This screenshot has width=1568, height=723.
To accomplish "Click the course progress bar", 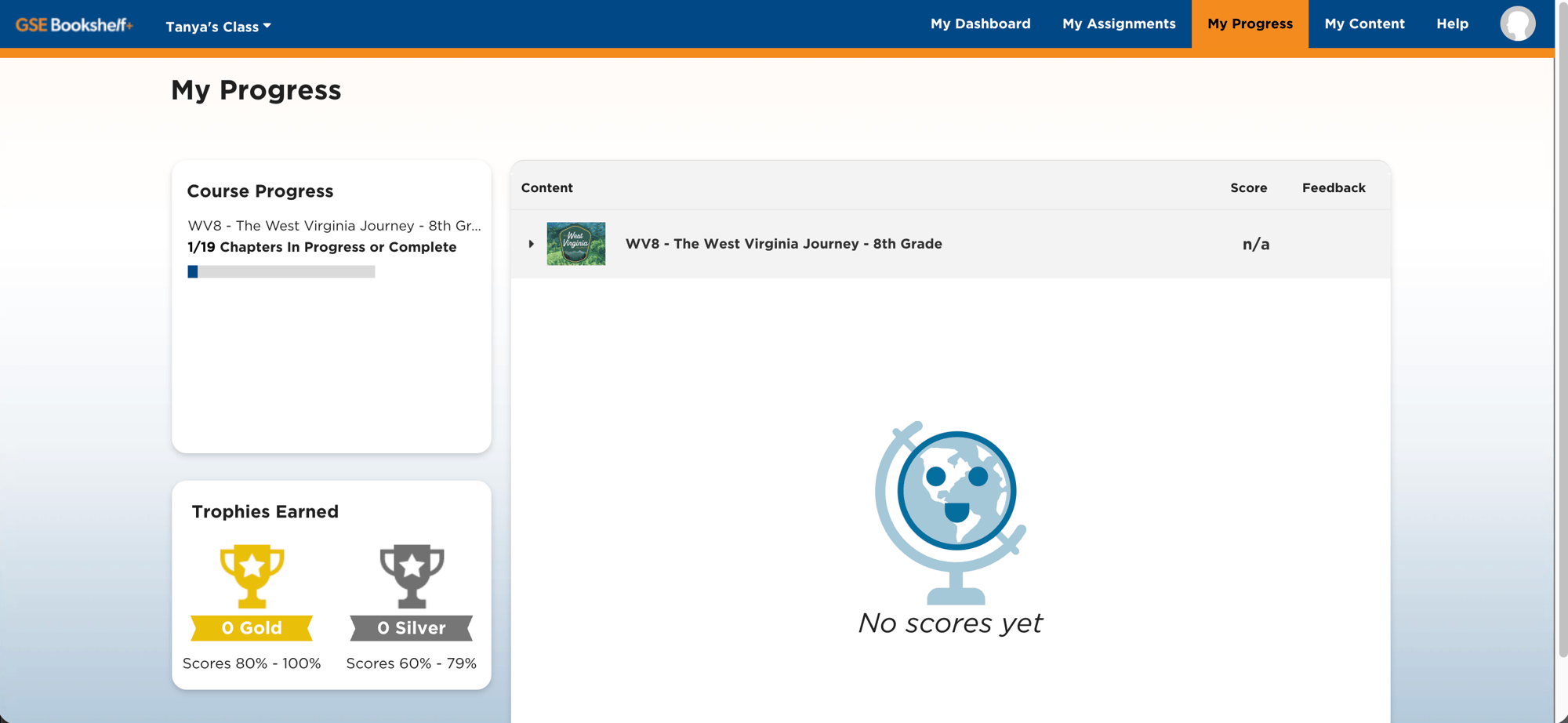I will (x=281, y=271).
